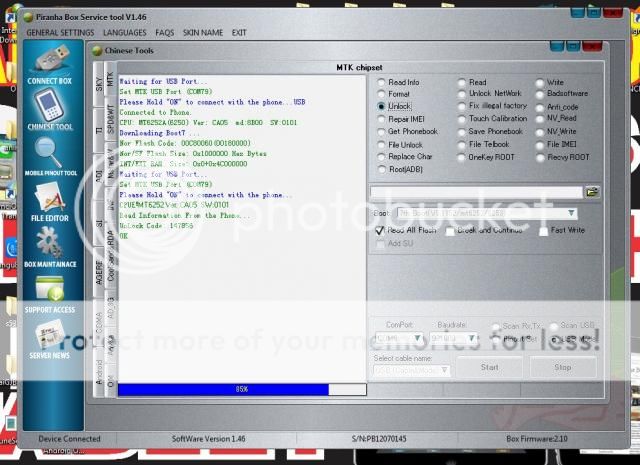Select the Read Info radio button

pyautogui.click(x=382, y=83)
